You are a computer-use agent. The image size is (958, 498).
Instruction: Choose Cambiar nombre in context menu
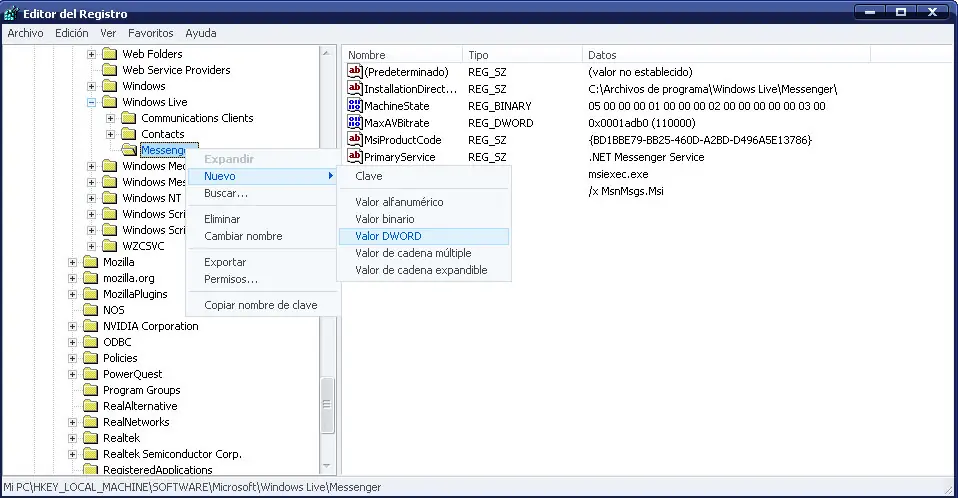click(x=262, y=236)
